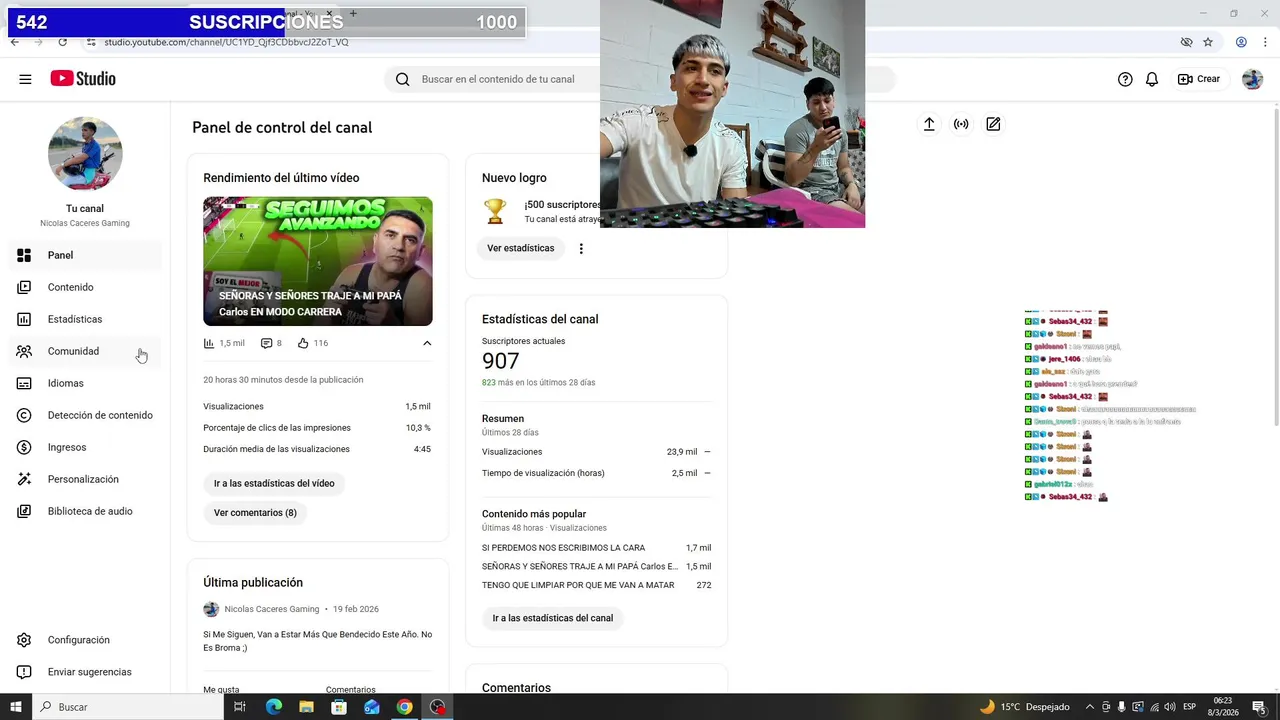
Task: Click the volume speaker icon in the tray
Action: click(x=1169, y=707)
